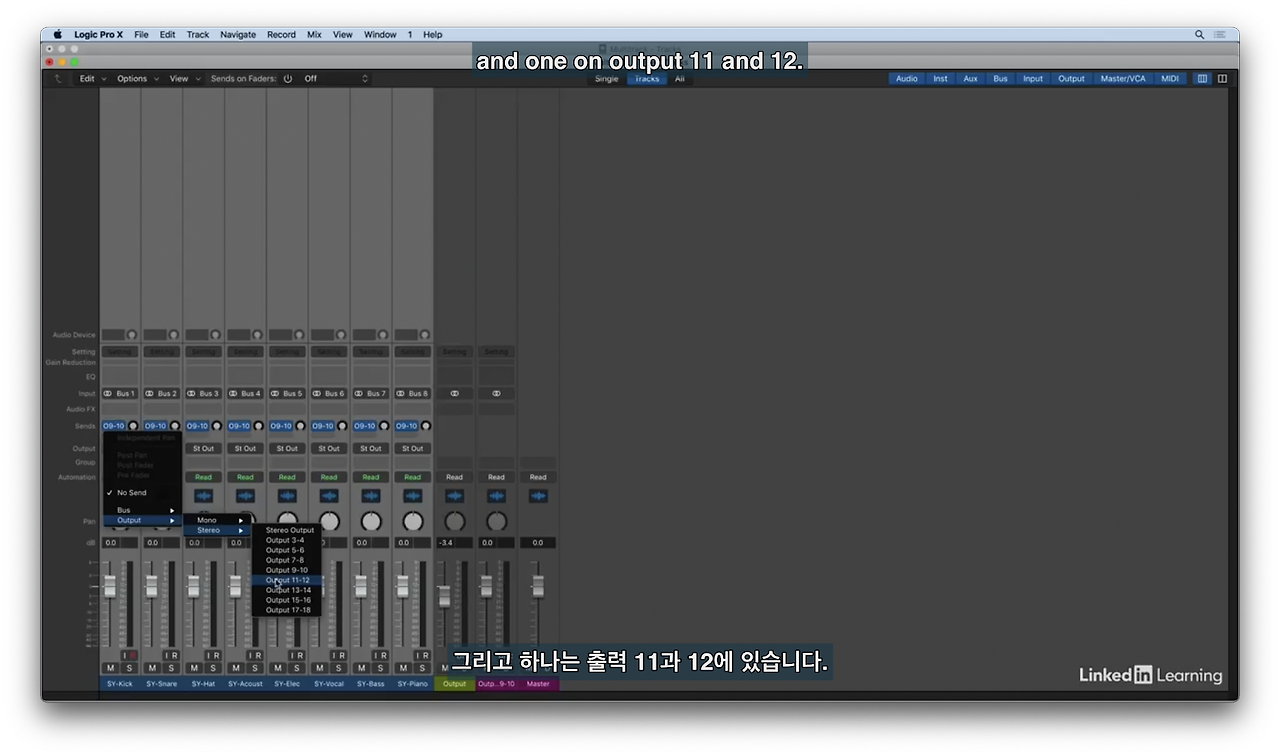The image size is (1280, 756).
Task: Click send level knob on SY-Bass strip
Action: coord(384,426)
